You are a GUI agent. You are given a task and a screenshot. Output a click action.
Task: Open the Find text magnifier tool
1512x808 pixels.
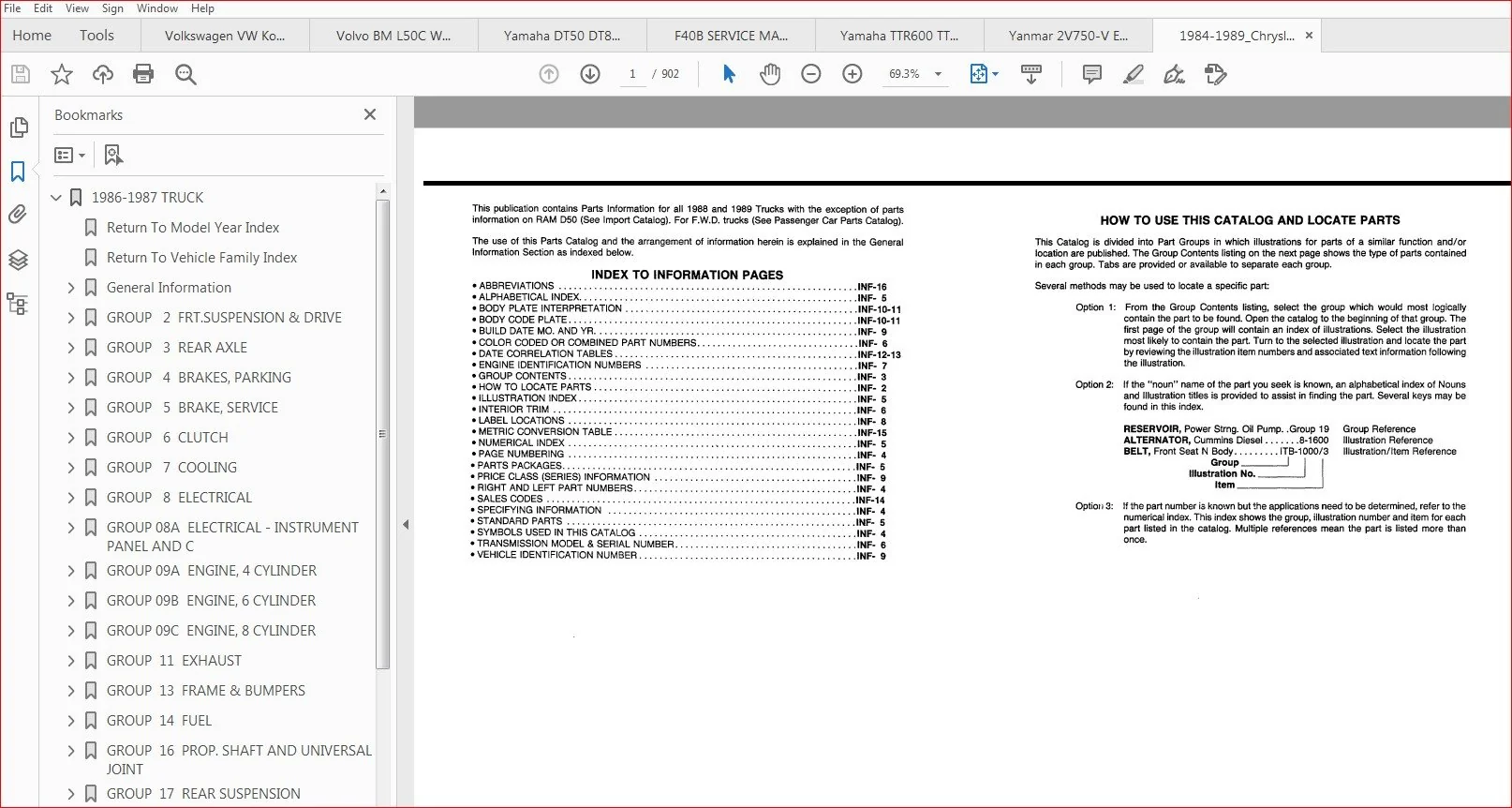(x=185, y=74)
